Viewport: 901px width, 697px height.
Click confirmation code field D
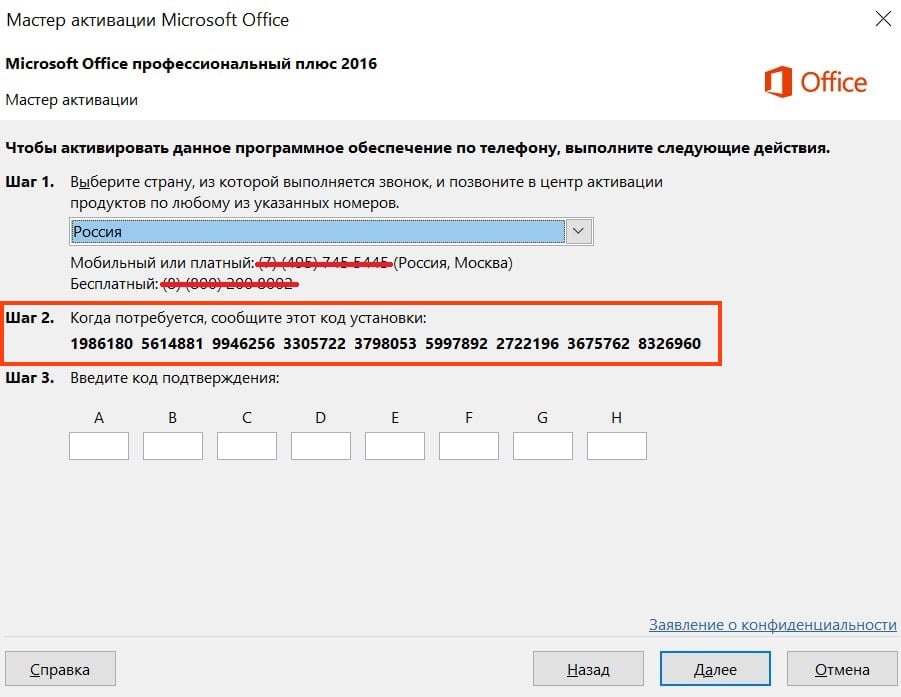[321, 446]
